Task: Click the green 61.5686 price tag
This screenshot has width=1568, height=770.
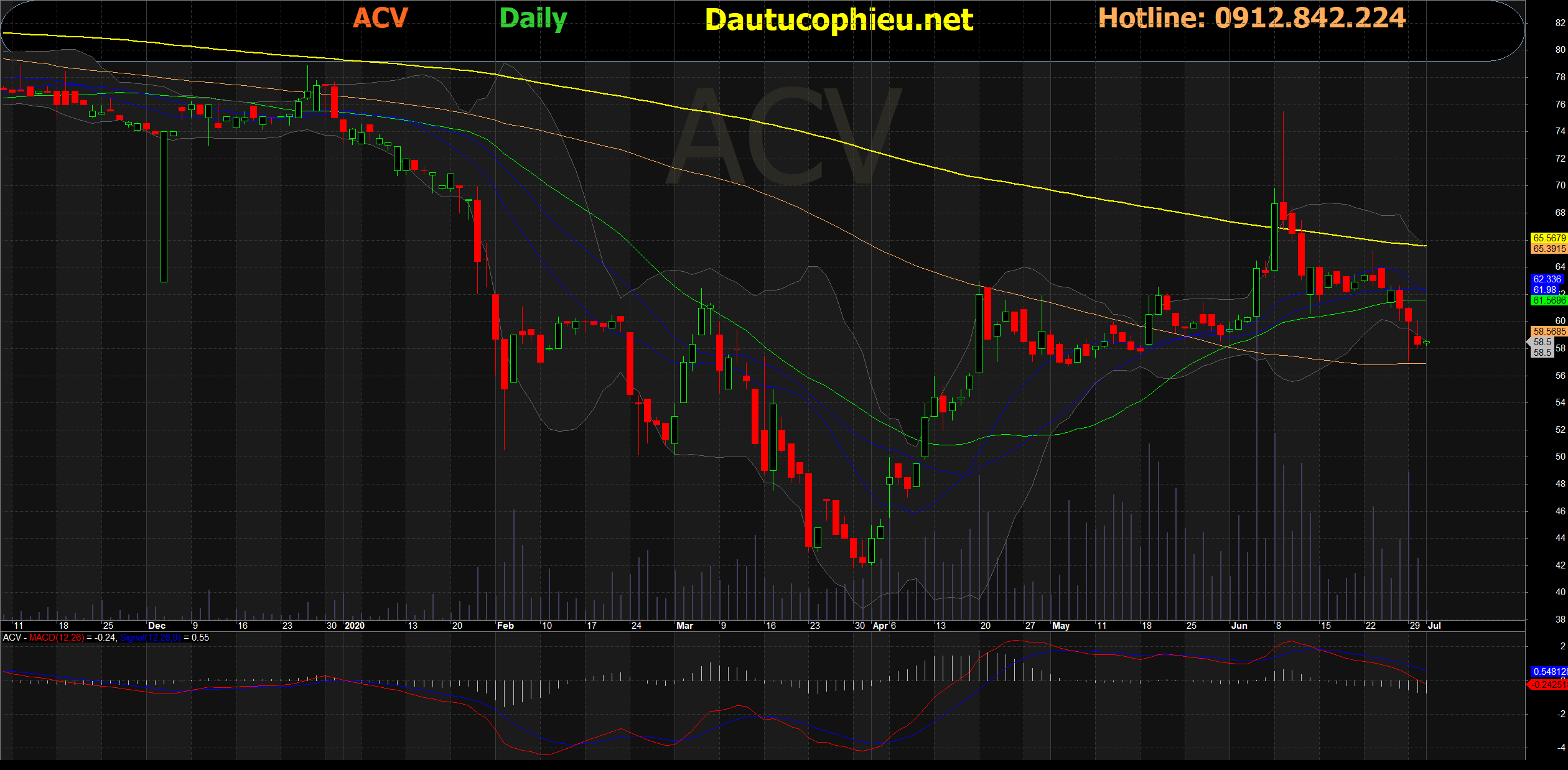Action: point(1549,300)
